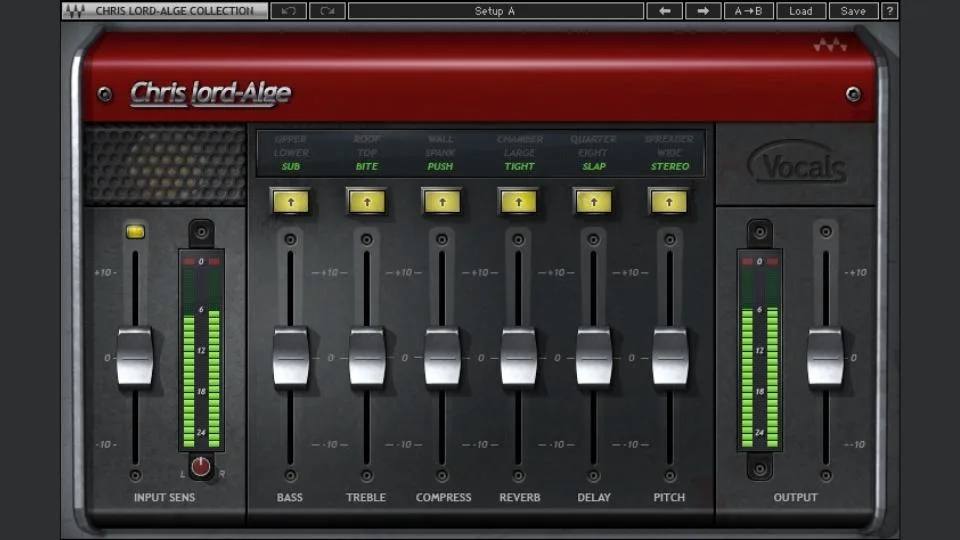Toggle the Pitch mode yellow arrow button
Viewport: 960px width, 540px height.
(x=669, y=202)
